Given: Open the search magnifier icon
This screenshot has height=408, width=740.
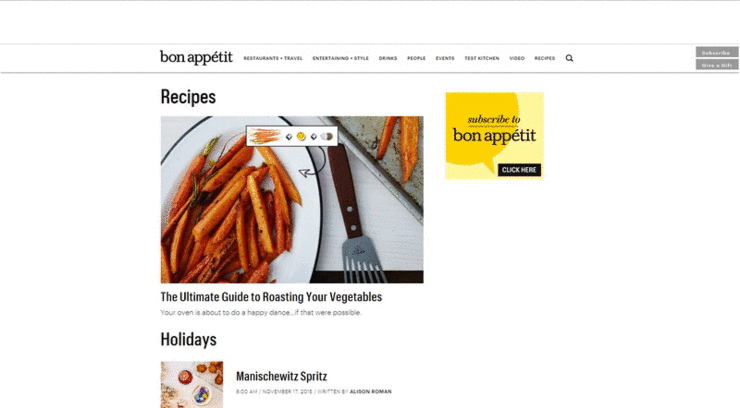Looking at the screenshot, I should pos(569,58).
